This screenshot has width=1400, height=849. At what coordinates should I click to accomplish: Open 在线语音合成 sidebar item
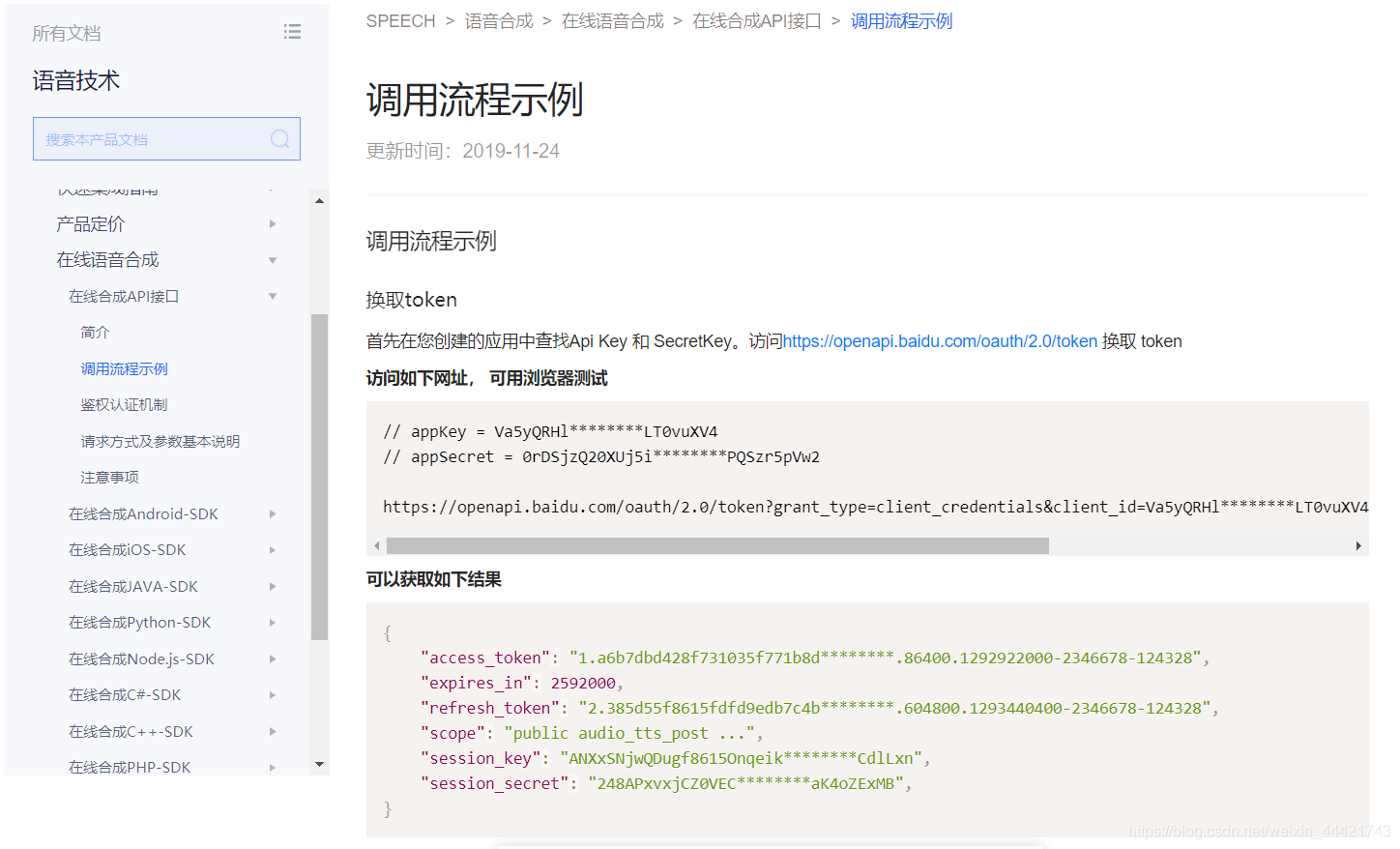pos(107,260)
